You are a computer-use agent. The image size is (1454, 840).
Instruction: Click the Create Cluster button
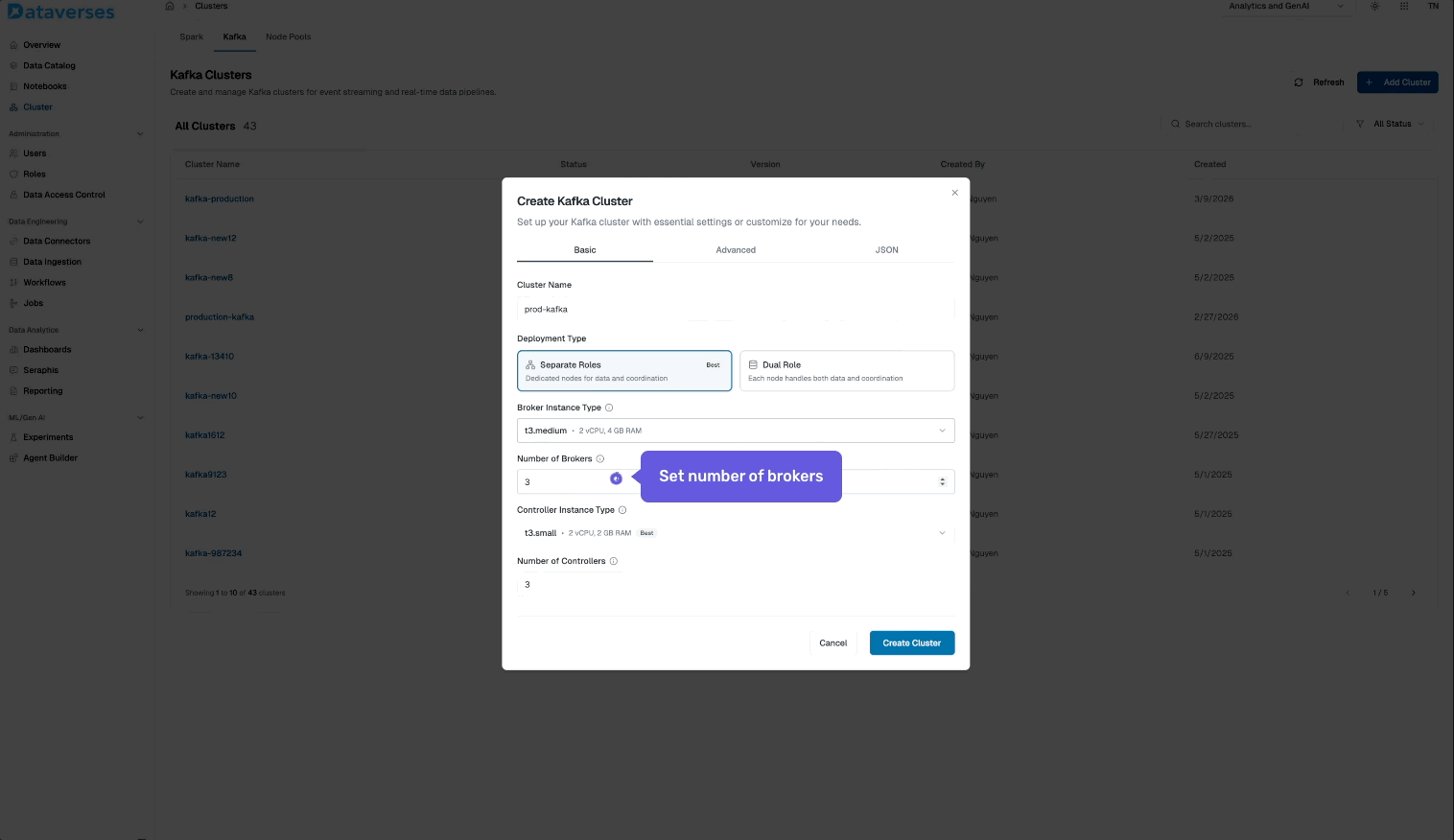[911, 643]
